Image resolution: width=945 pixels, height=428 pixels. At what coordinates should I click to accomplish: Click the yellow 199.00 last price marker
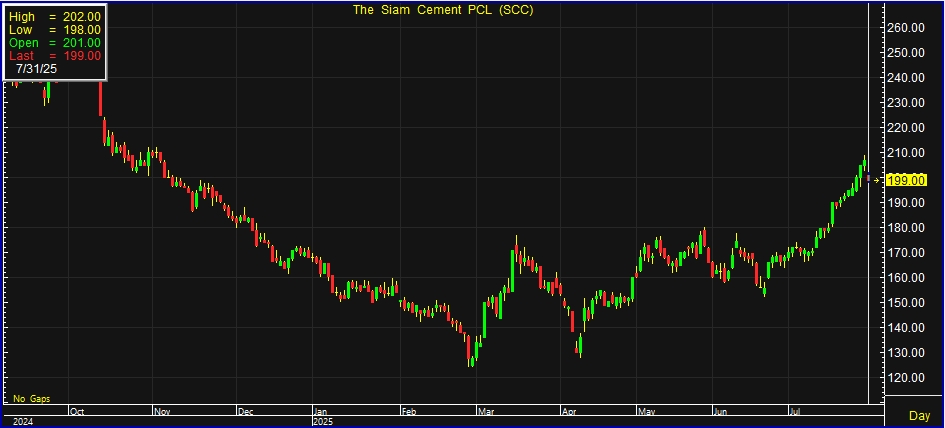908,180
